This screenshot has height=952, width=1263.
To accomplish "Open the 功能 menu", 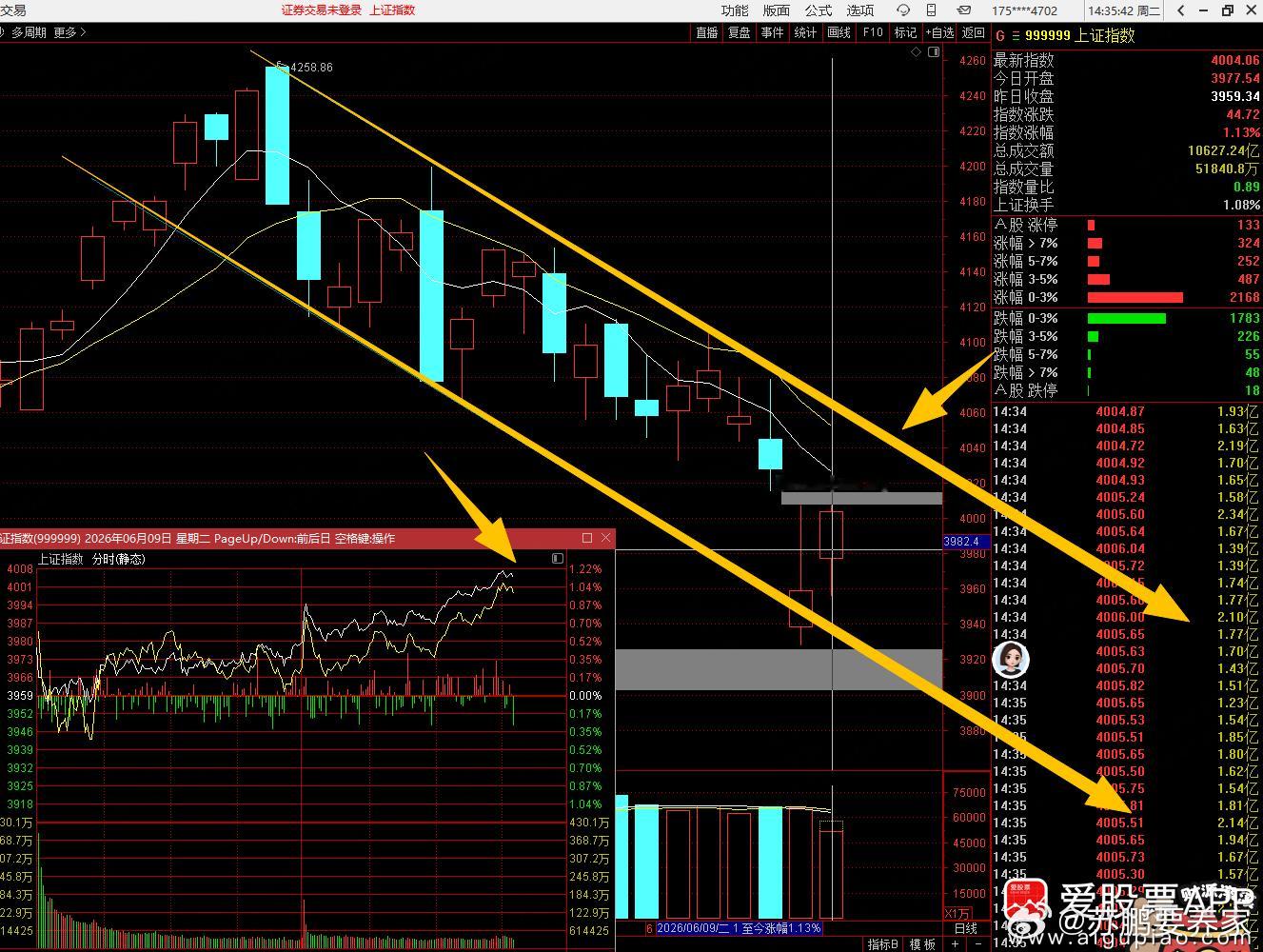I will point(734,10).
